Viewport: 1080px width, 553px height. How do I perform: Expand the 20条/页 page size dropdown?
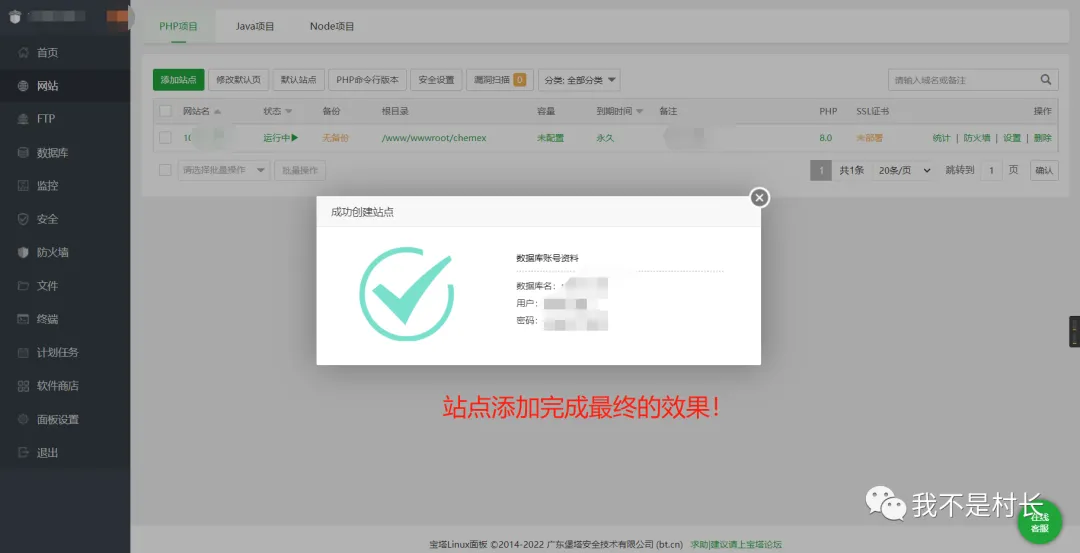pos(904,170)
